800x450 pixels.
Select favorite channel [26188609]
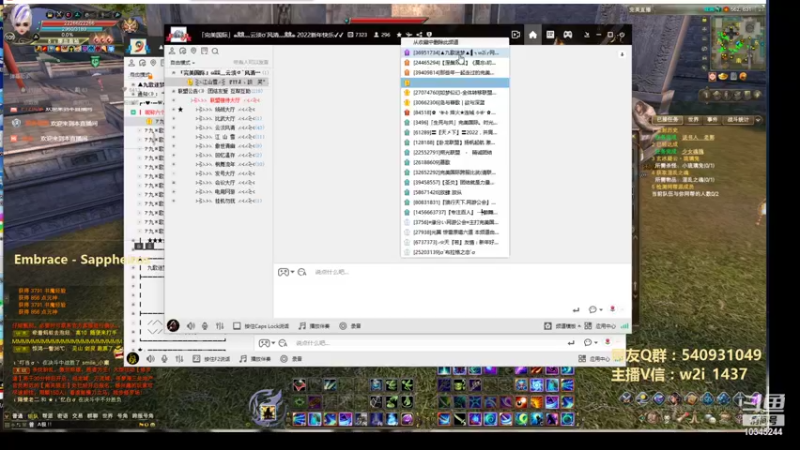point(455,162)
